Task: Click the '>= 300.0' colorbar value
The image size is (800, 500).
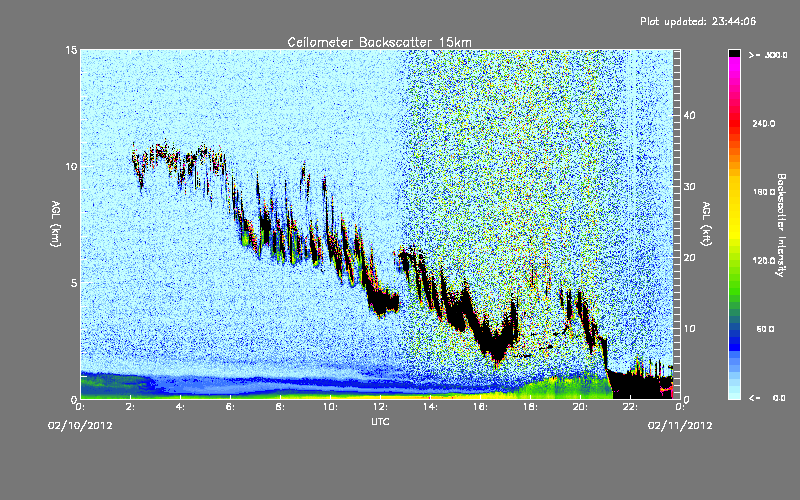Action: point(768,55)
